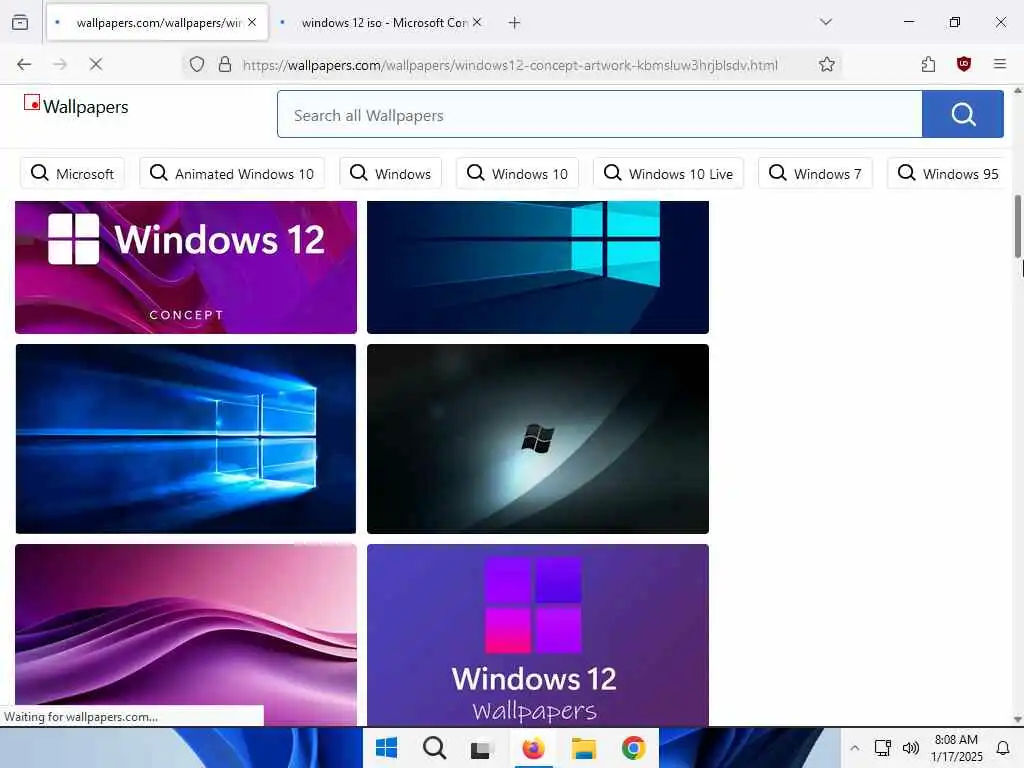Switch to wallpapers.com tab

coord(157,23)
